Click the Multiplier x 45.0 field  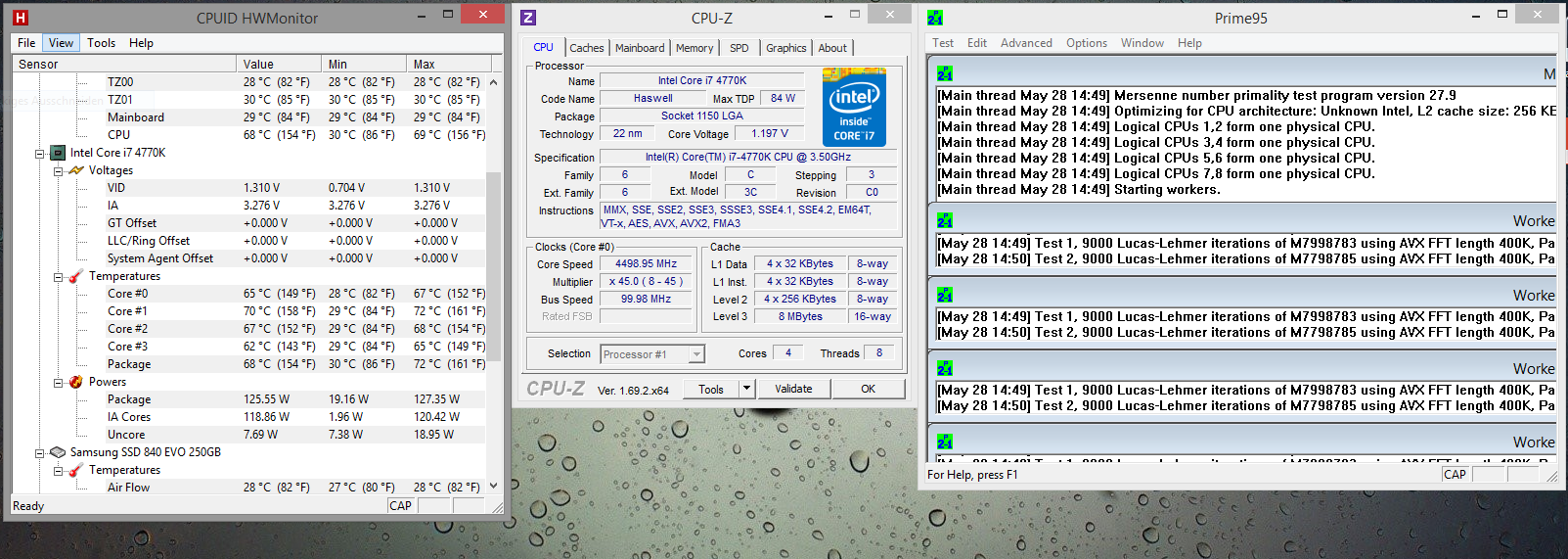[x=646, y=282]
